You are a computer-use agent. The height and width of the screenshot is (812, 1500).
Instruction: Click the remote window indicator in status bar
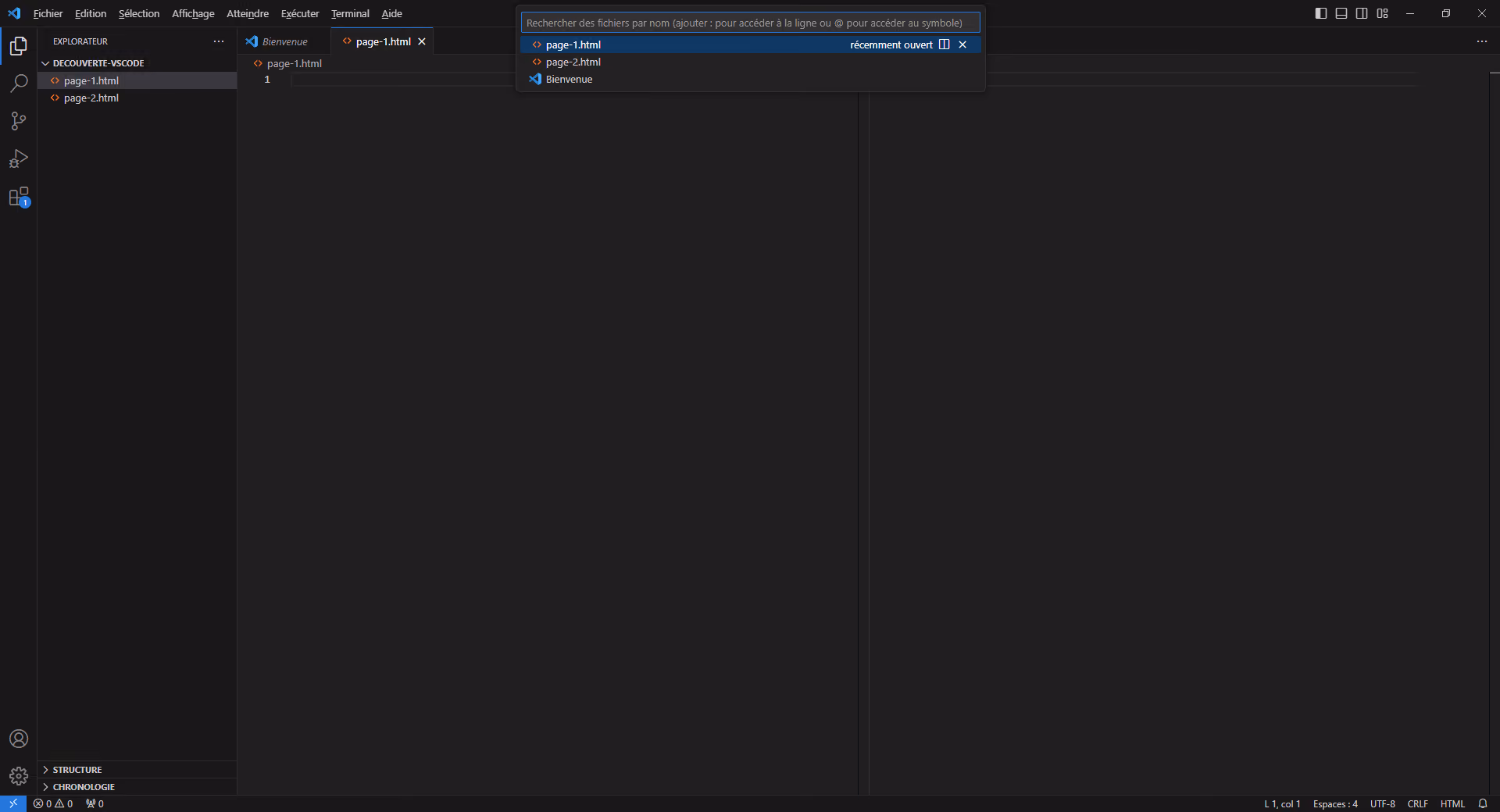[13, 803]
